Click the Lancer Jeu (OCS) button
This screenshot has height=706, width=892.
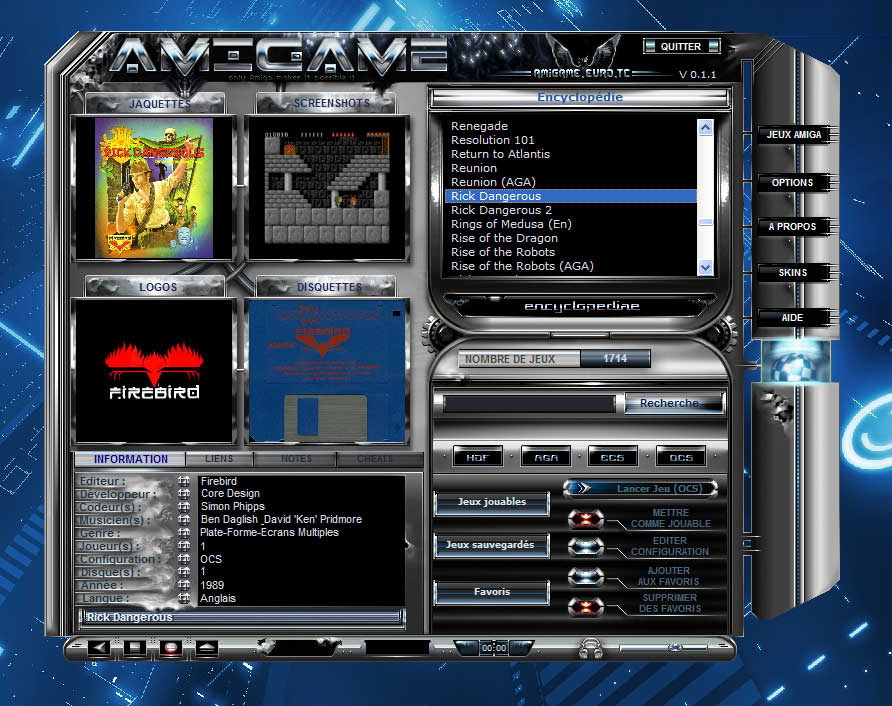640,488
